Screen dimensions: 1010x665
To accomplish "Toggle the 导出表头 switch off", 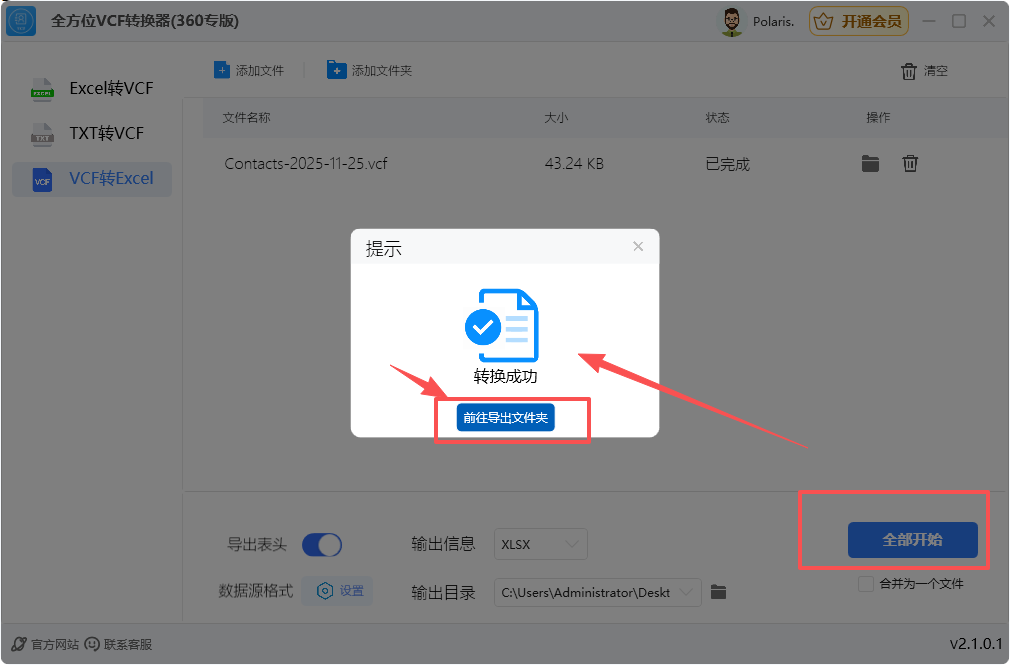I will pyautogui.click(x=321, y=544).
